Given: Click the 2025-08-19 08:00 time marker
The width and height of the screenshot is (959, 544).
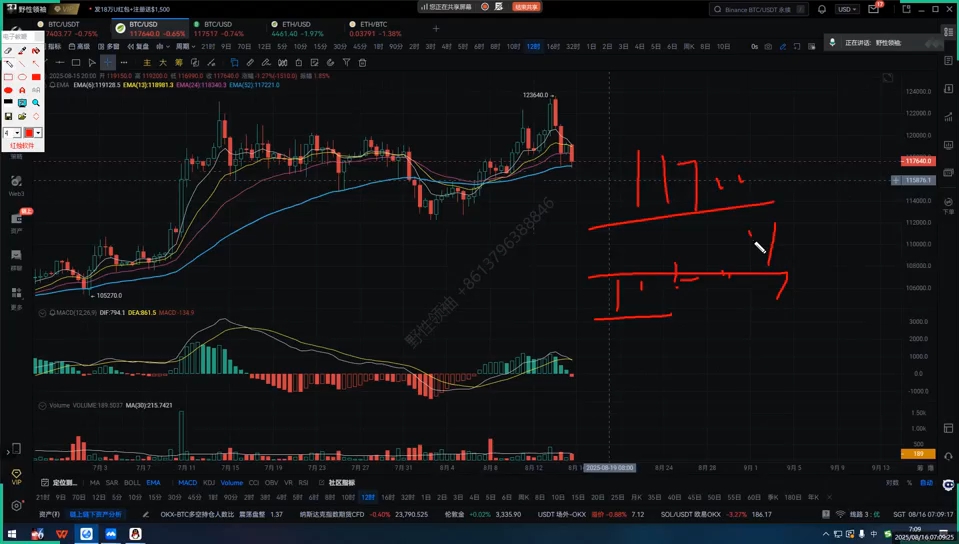Looking at the screenshot, I should point(610,468).
